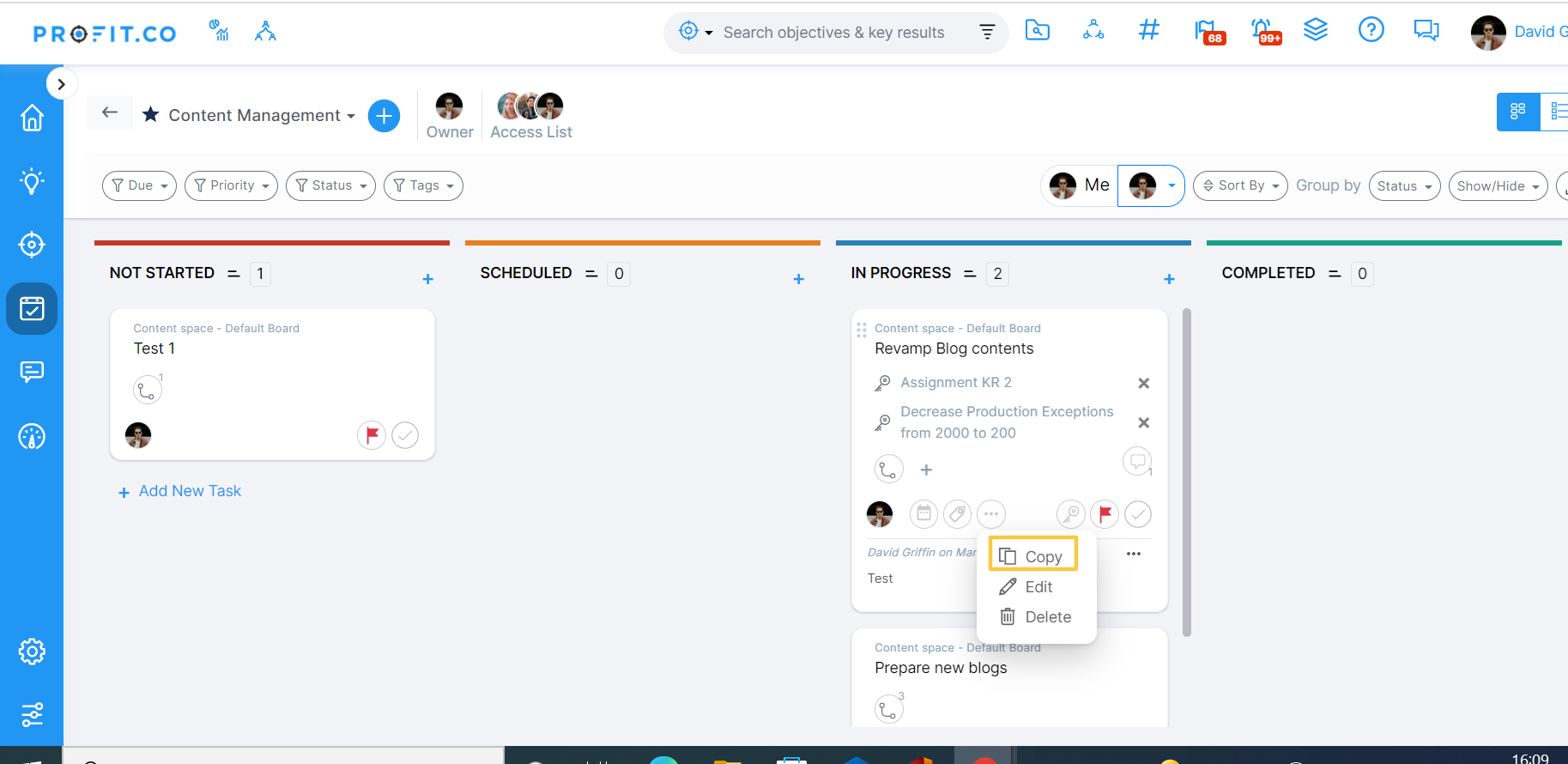Click the key result link icon on Revamp Blog card

pyautogui.click(x=1071, y=514)
